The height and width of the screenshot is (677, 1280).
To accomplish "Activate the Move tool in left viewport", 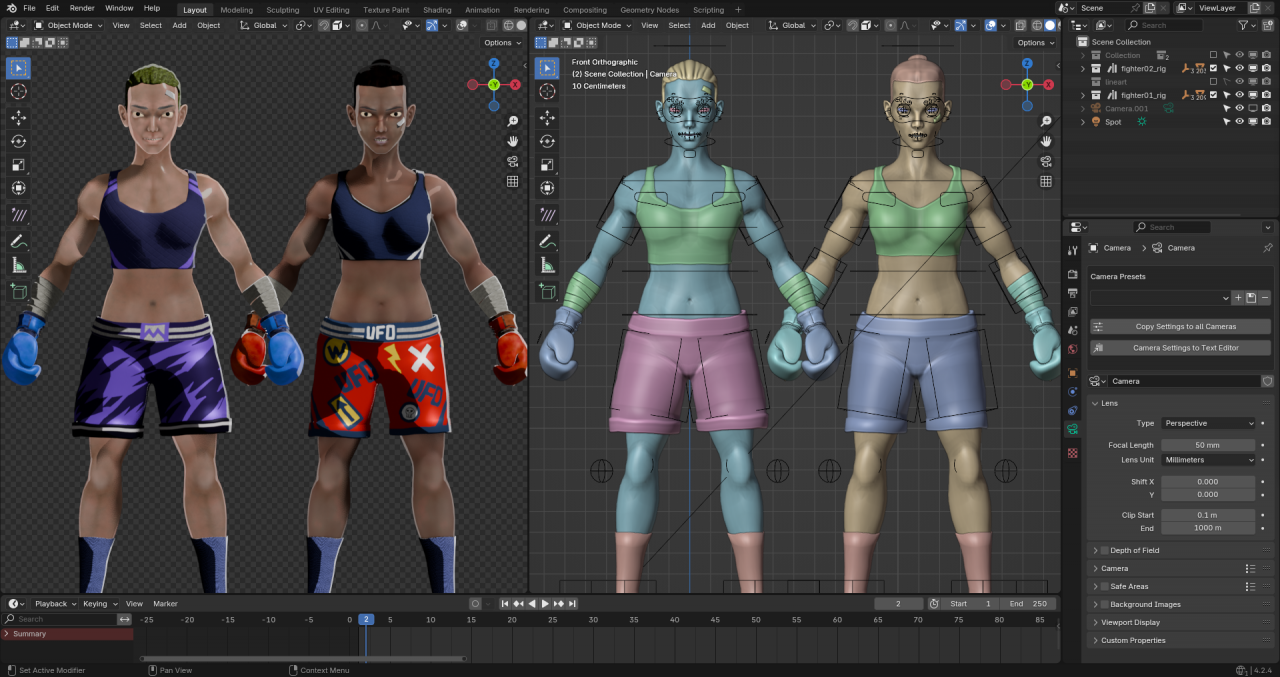I will point(18,117).
